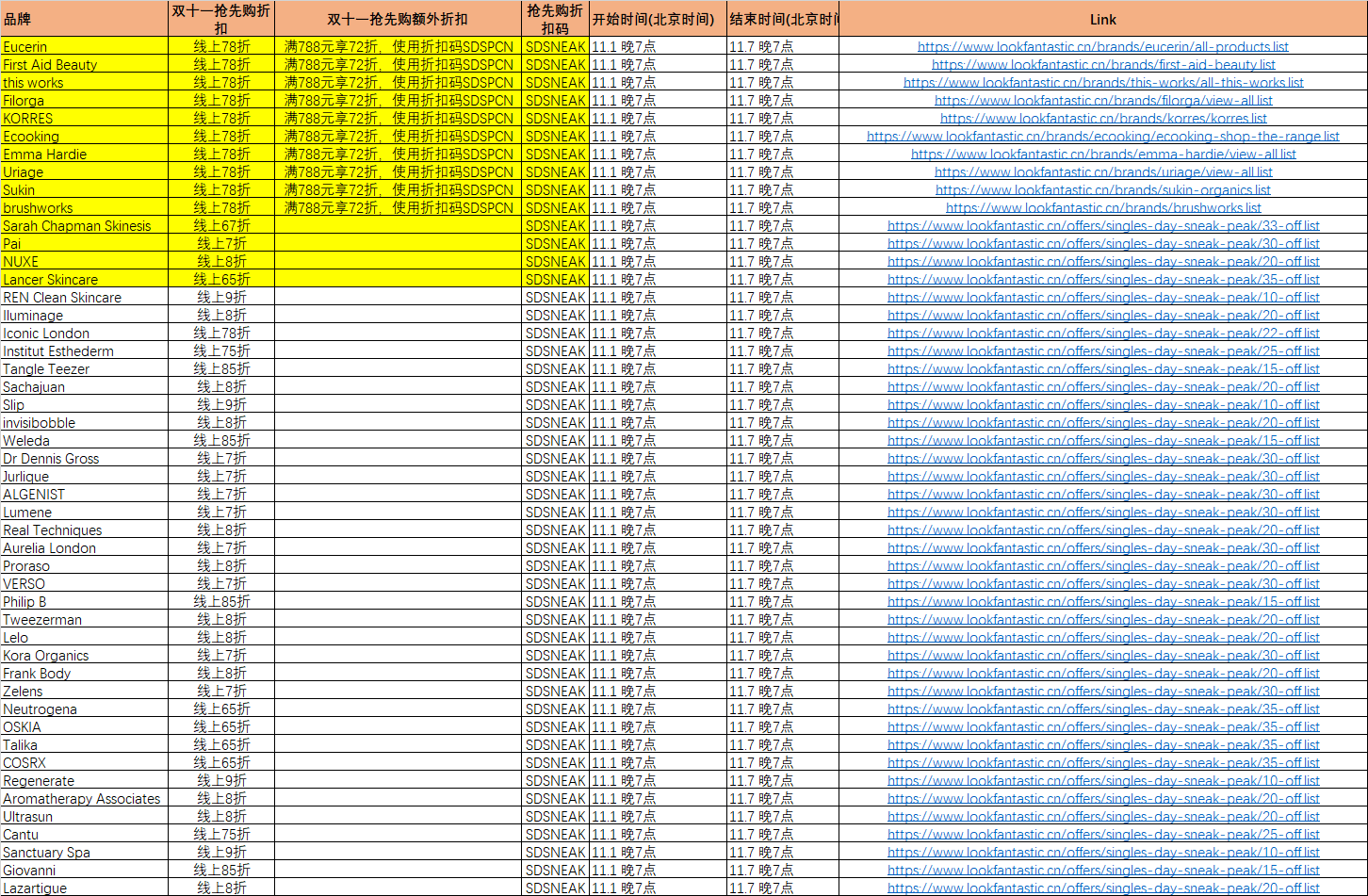
Task: Select the Frank Body cell
Action: click(85, 673)
